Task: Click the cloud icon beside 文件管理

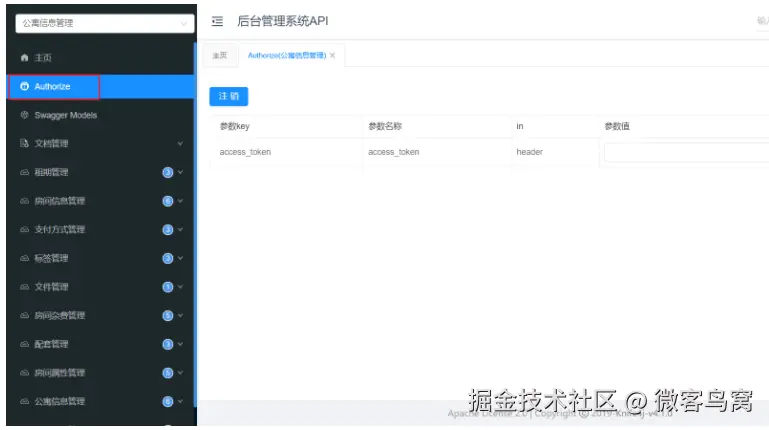Action: [25, 287]
